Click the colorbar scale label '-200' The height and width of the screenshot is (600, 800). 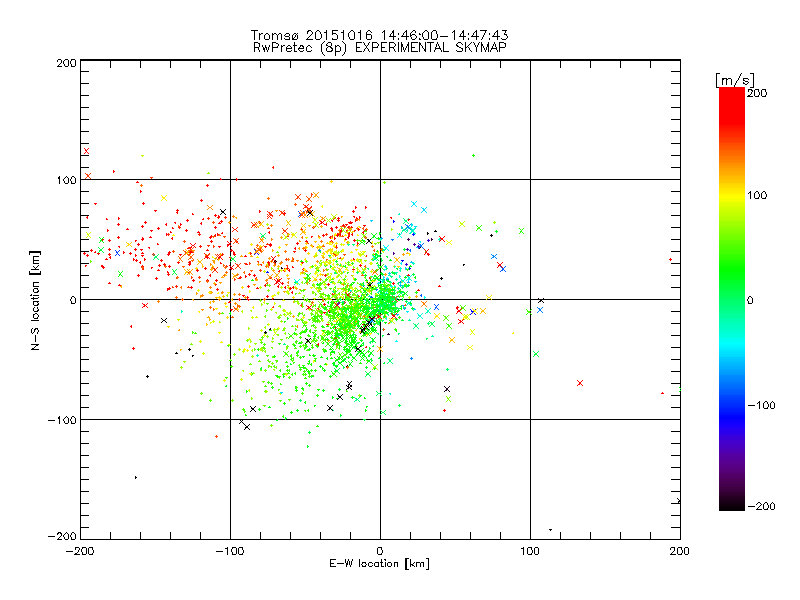[761, 507]
